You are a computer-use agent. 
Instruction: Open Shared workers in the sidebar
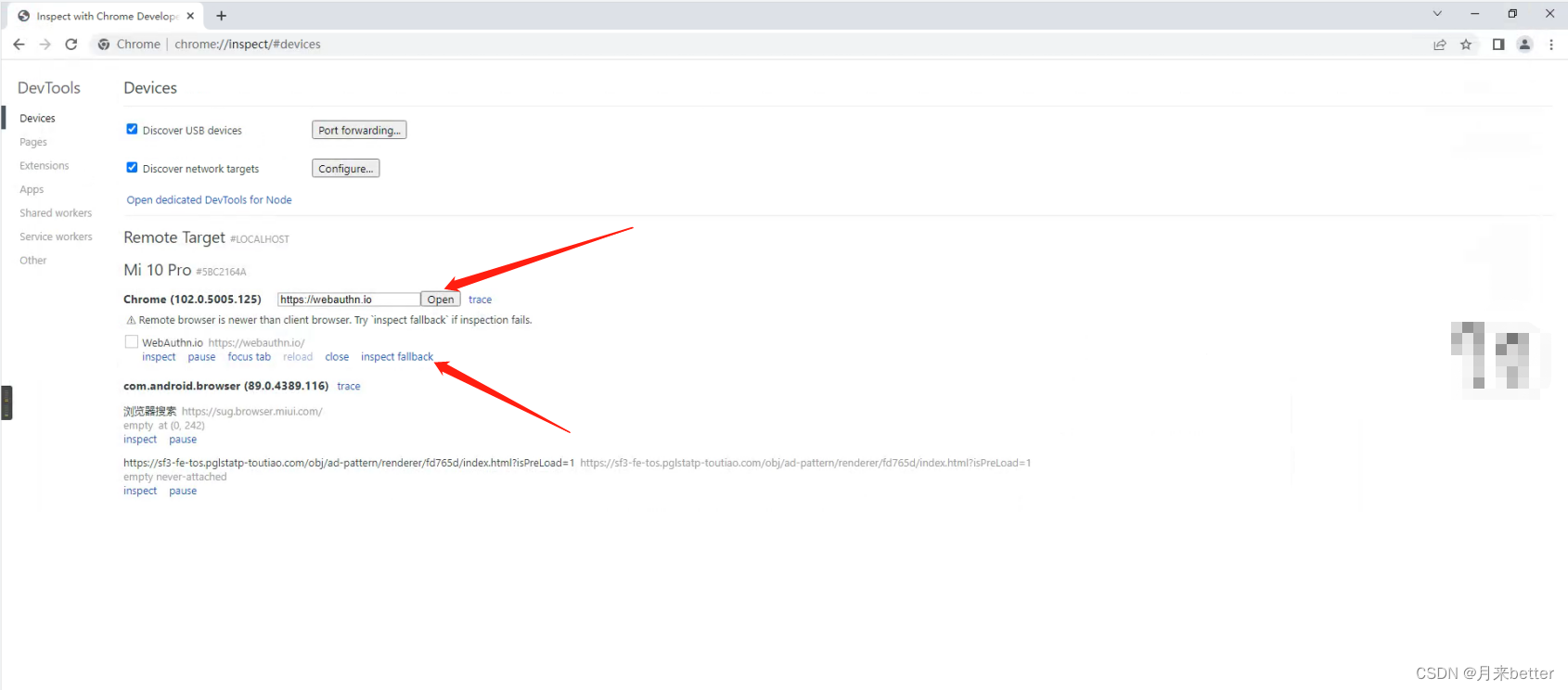pos(56,212)
